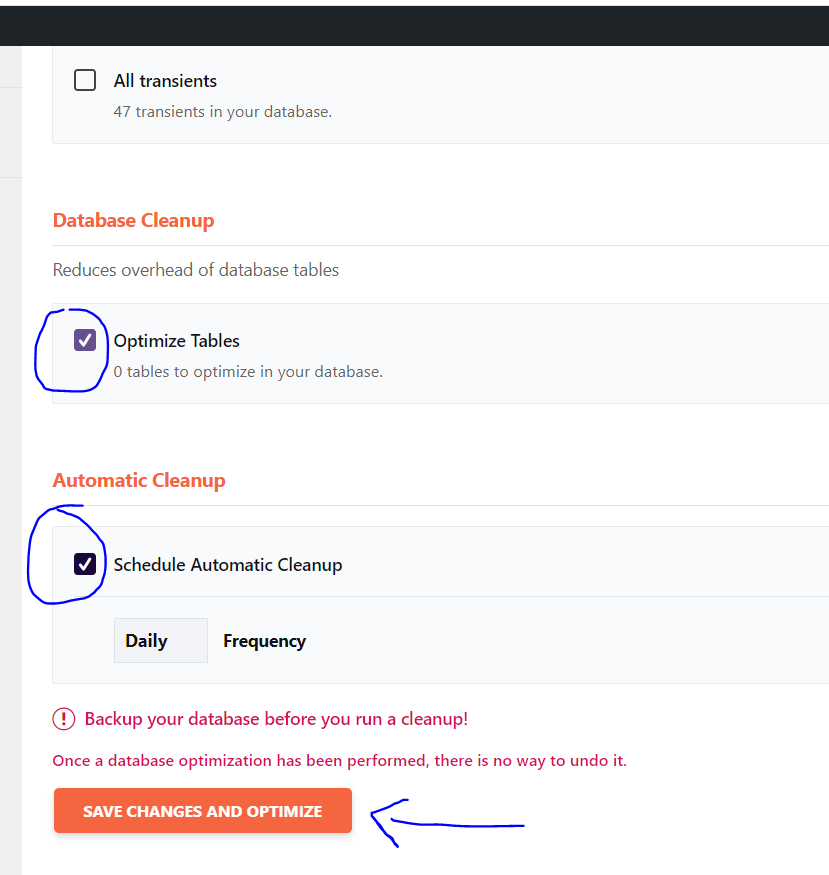Viewport: 829px width, 875px height.
Task: Click "47 transients in your database" text
Action: click(x=223, y=112)
